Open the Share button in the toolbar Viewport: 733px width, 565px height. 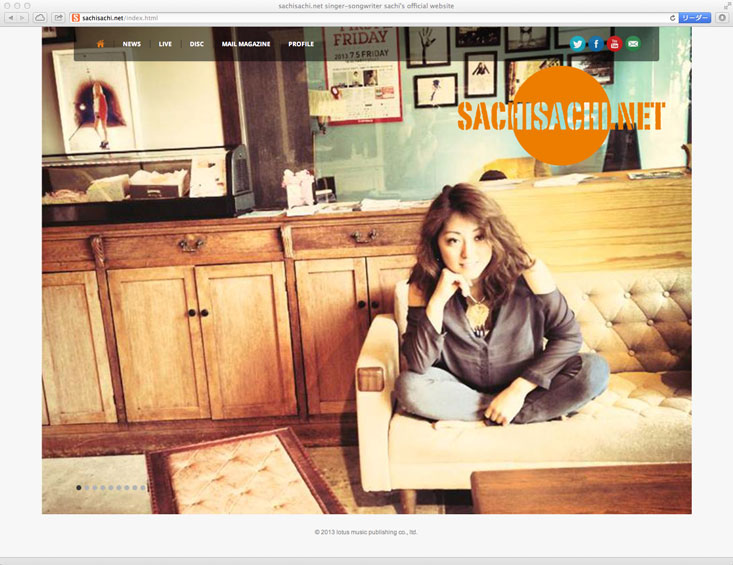58,18
